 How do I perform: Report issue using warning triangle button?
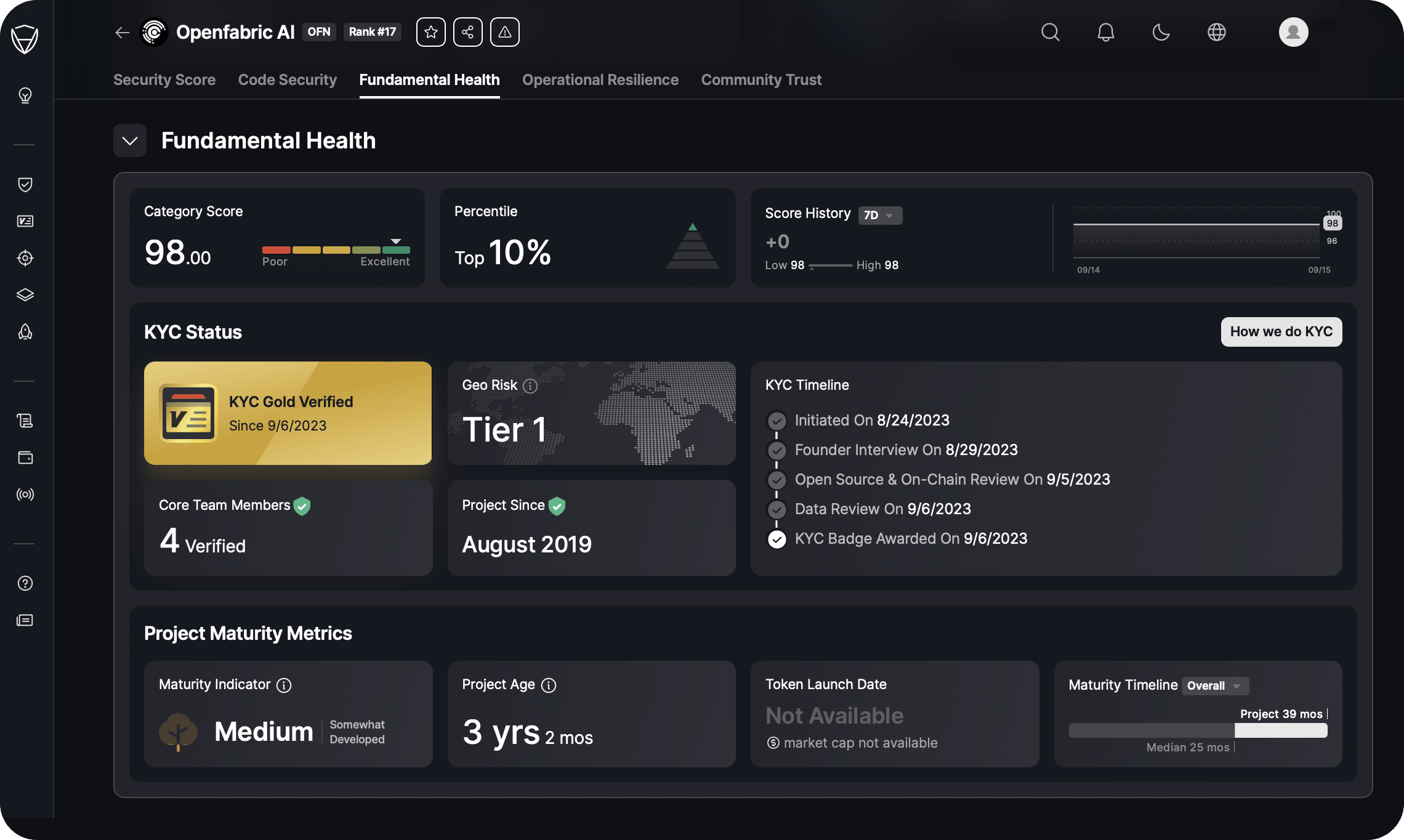coord(505,32)
